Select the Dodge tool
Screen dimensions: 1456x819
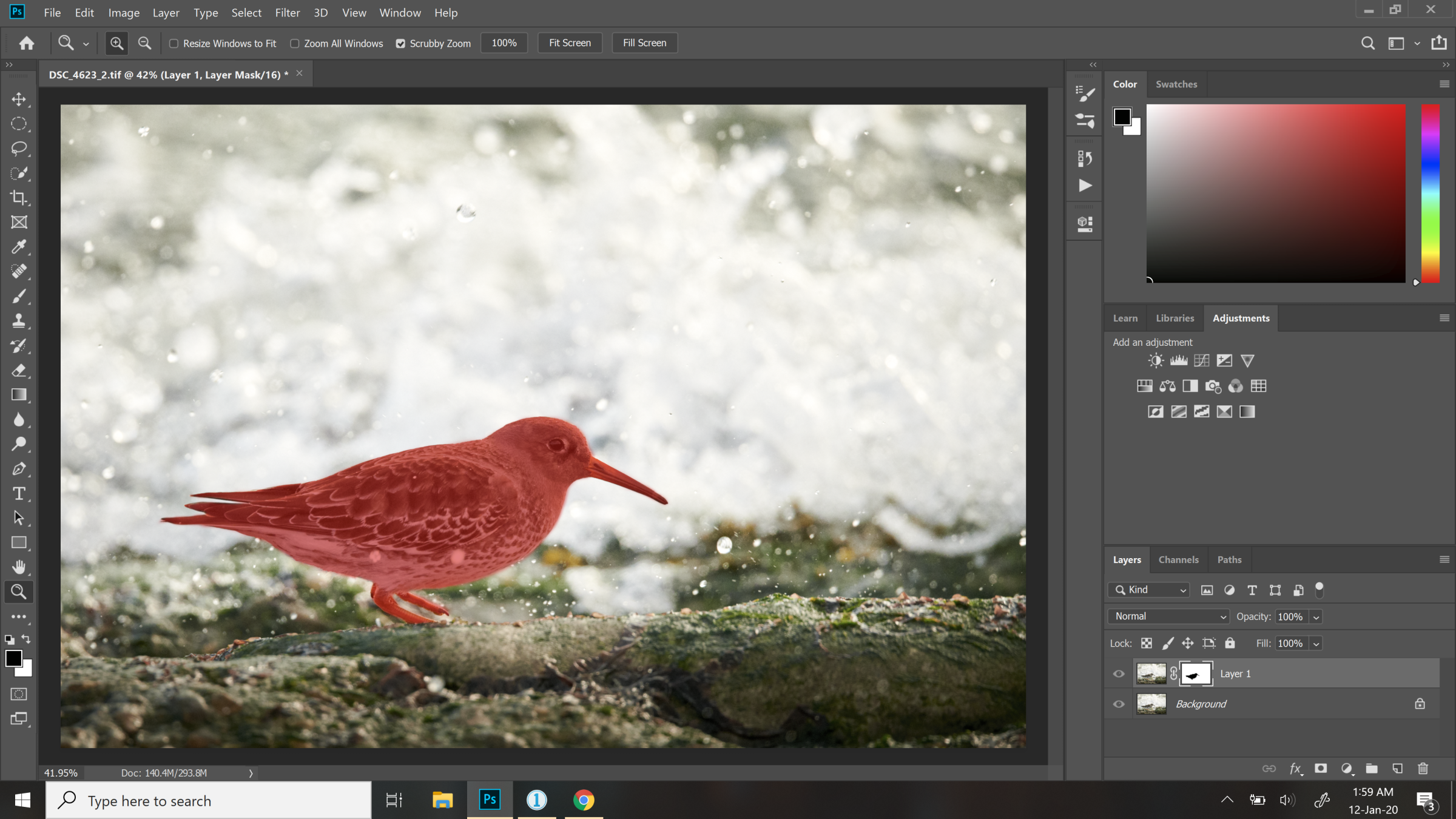tap(19, 444)
